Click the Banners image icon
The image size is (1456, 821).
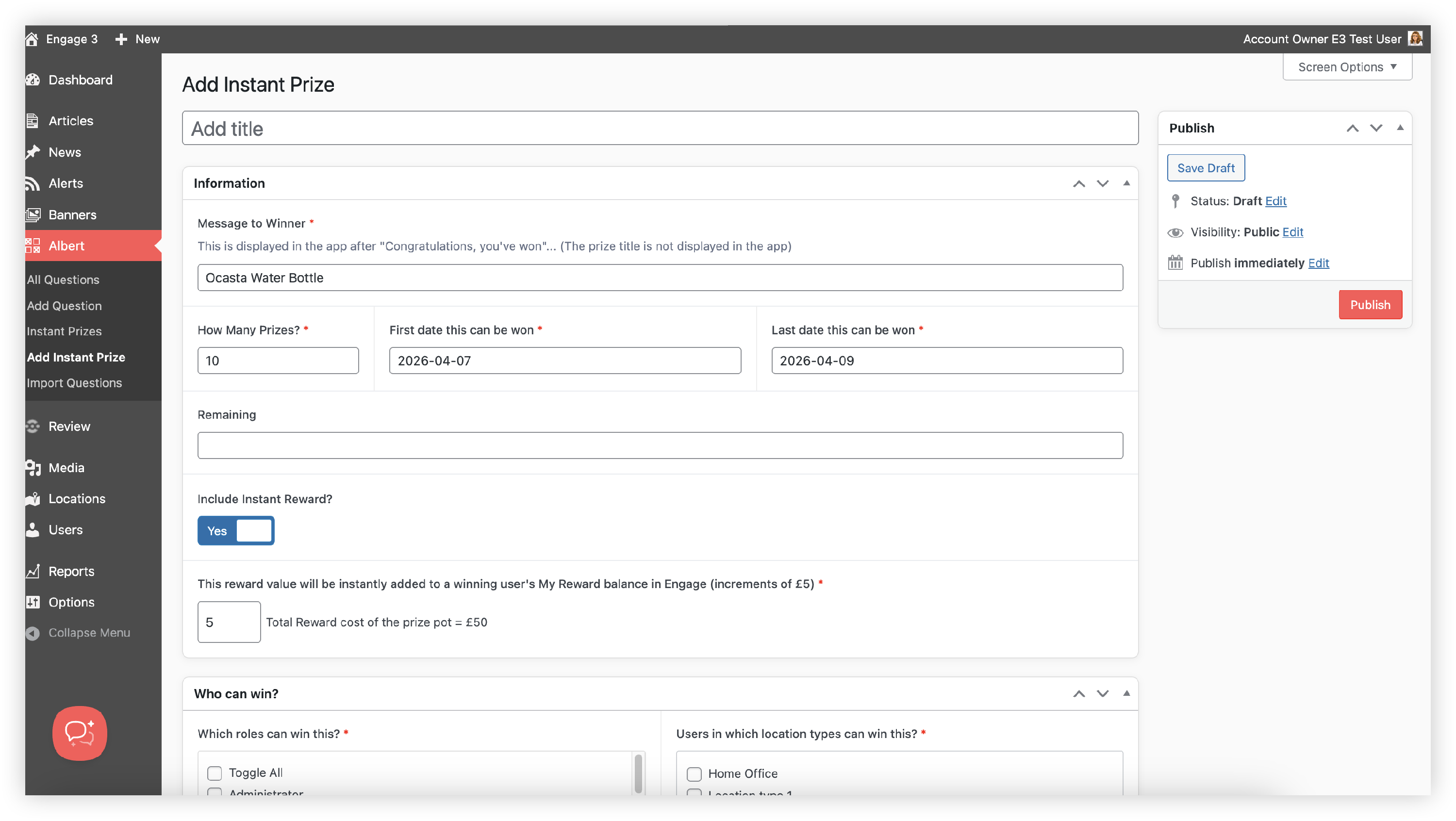tap(33, 215)
